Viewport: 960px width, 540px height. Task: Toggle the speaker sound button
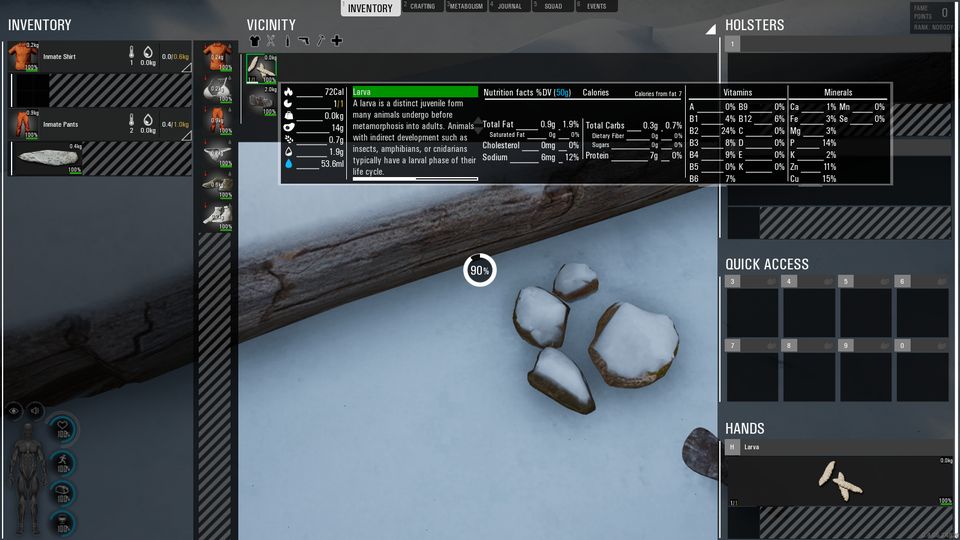pos(35,411)
